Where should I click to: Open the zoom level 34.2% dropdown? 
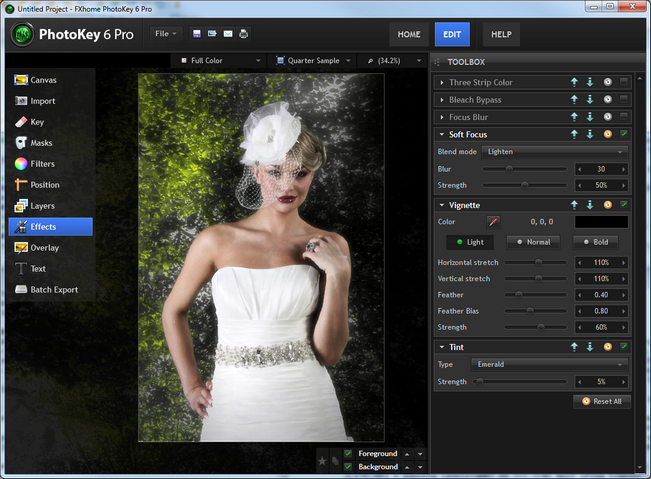click(x=394, y=61)
